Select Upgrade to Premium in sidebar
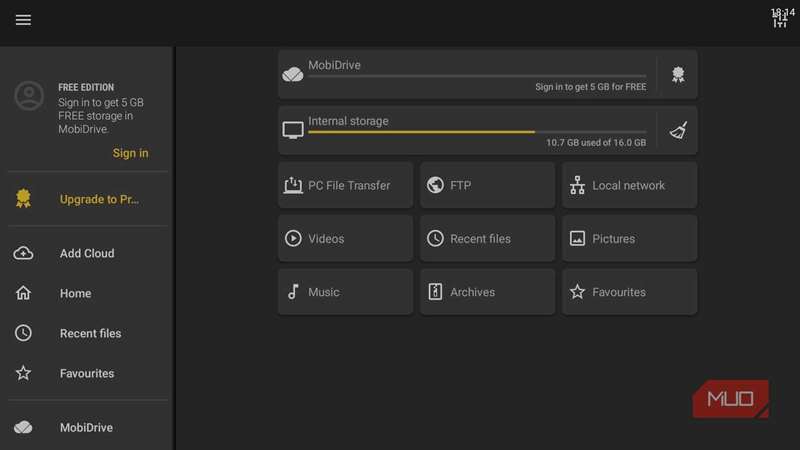Viewport: 800px width, 450px height. pyautogui.click(x=98, y=199)
